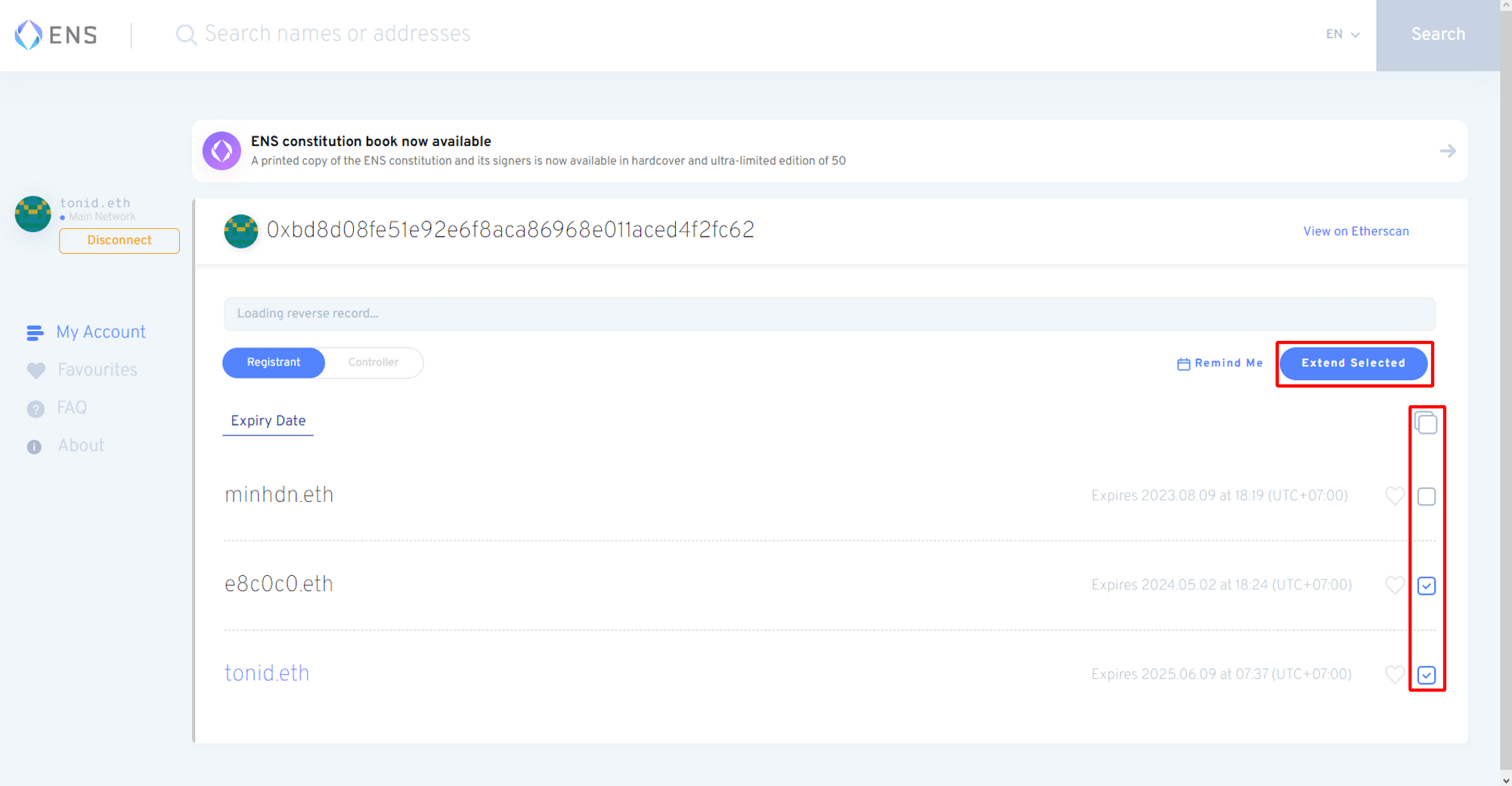Screen dimensions: 1512x786
Task: Click the address avatar beside 0xbd8d address
Action: (x=240, y=231)
